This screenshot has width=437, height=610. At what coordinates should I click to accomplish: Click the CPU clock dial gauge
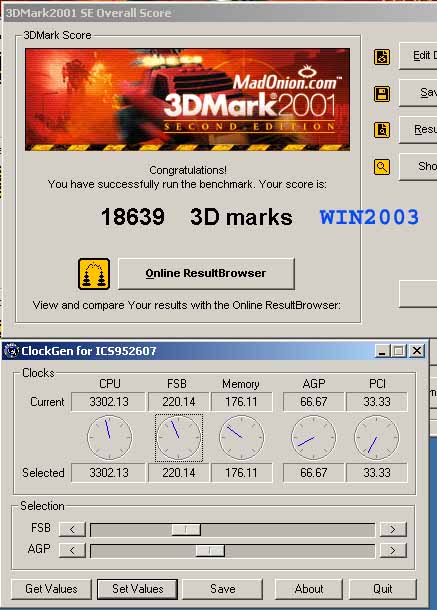point(109,438)
